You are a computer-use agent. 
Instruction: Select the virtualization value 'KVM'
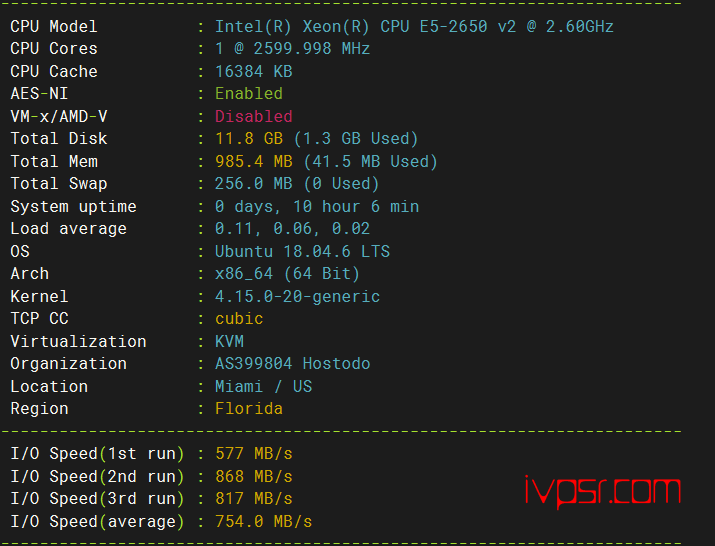(229, 341)
